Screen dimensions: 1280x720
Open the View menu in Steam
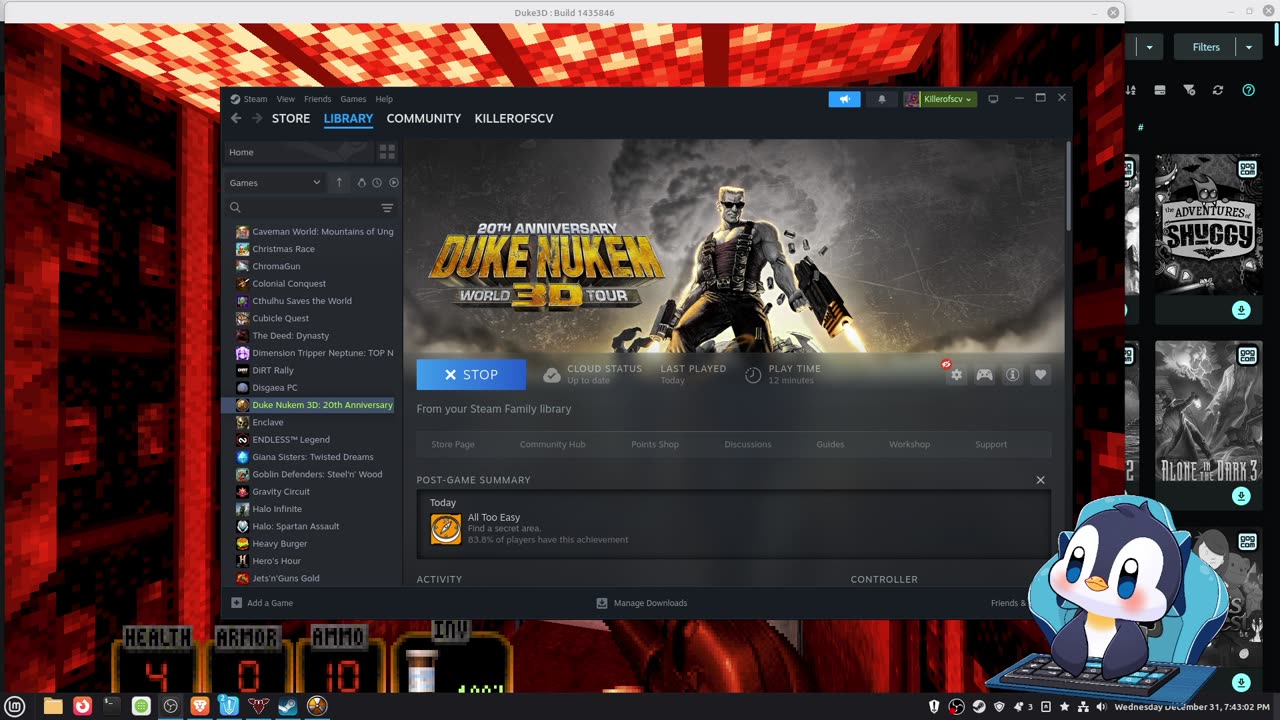coord(285,99)
